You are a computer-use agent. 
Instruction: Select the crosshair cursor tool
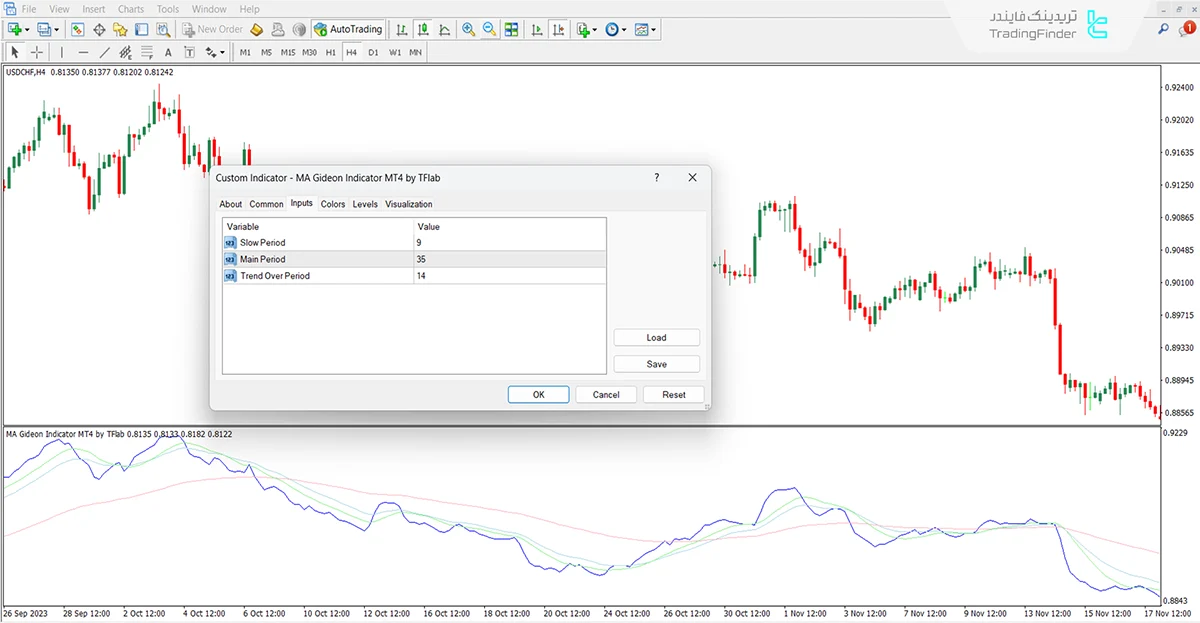pos(37,52)
